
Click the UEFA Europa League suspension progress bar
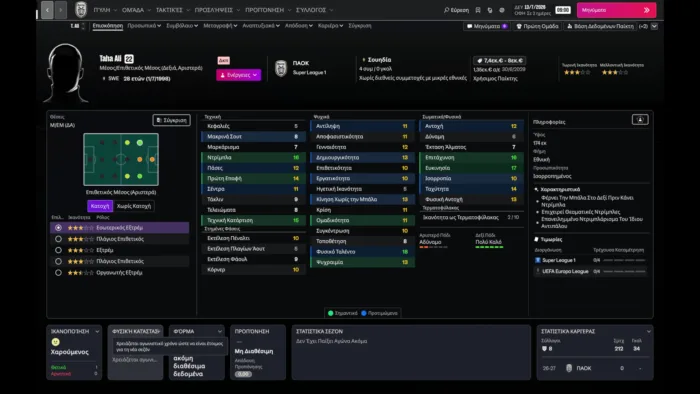click(x=624, y=271)
